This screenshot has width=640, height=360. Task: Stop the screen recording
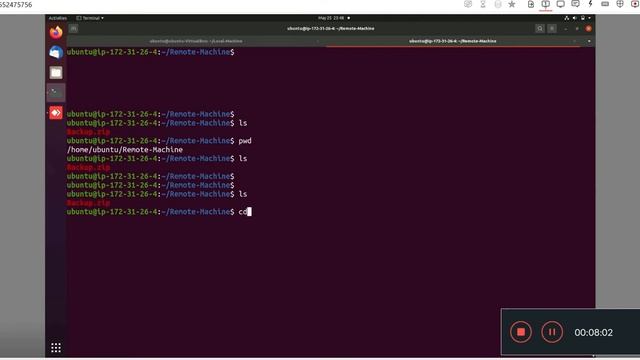[x=521, y=332]
